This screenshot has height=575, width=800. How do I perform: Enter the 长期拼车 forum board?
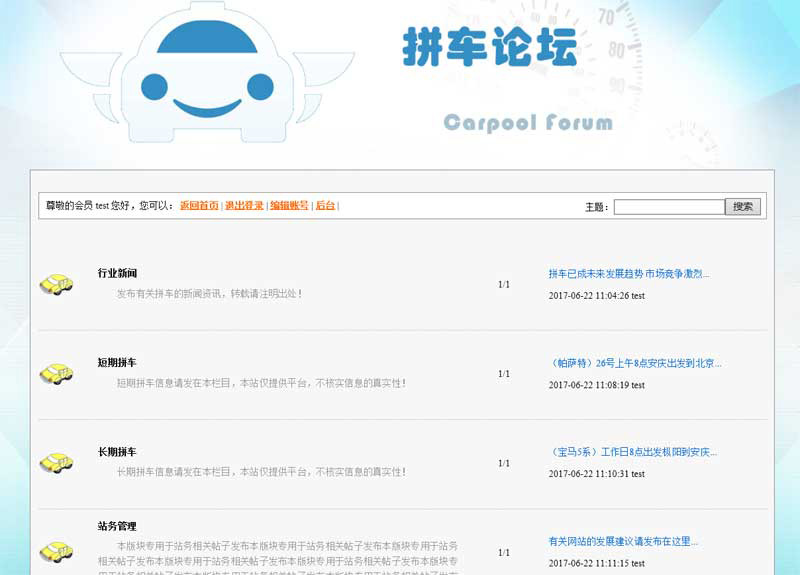click(117, 452)
